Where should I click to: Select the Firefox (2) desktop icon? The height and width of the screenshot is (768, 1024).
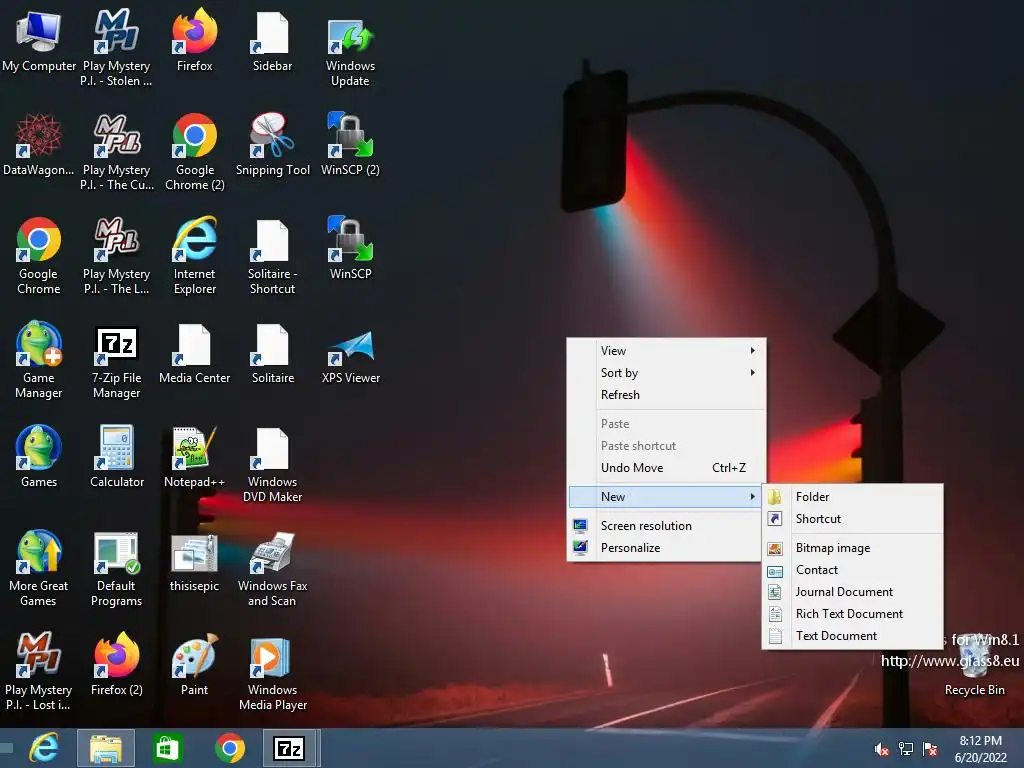coord(116,664)
